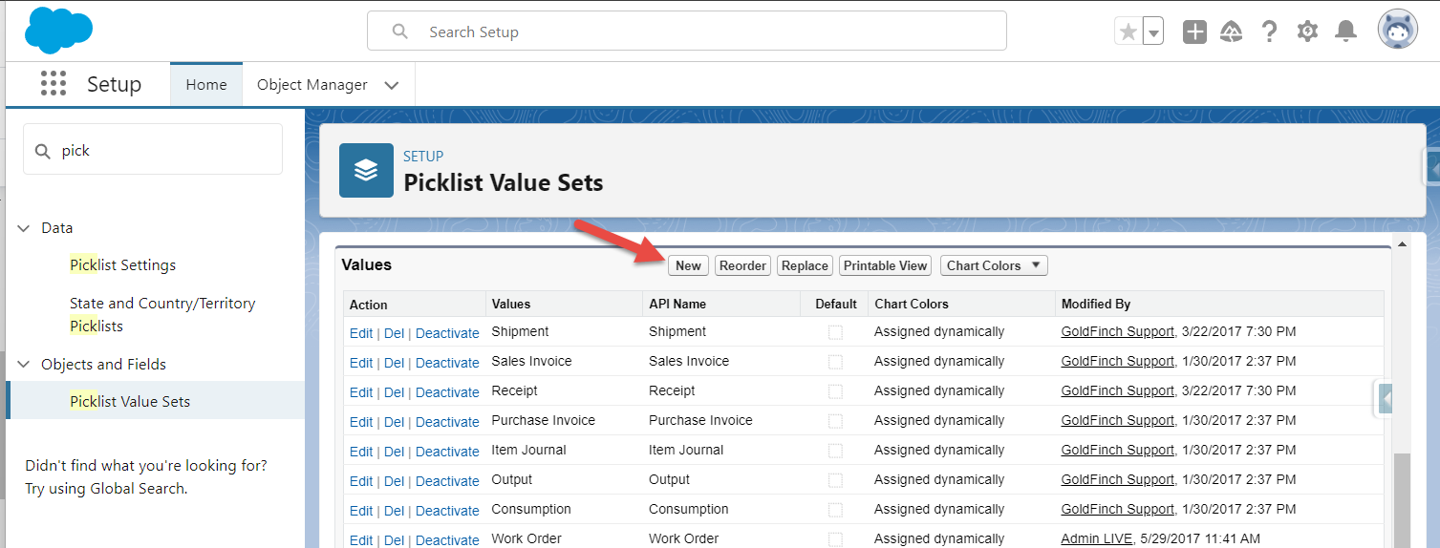Open the App Launcher grid icon
1440x548 pixels.
[x=53, y=84]
